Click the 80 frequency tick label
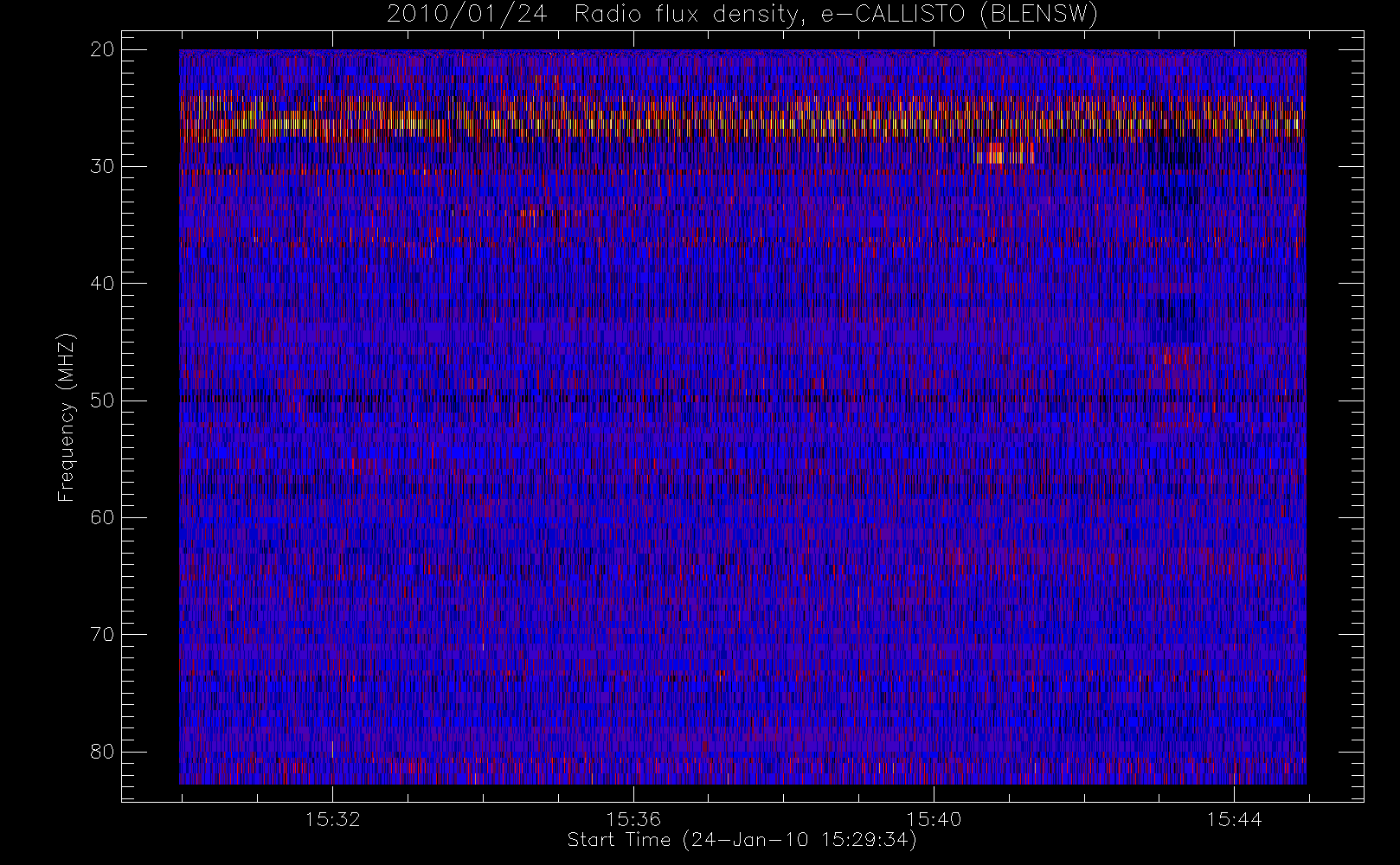 tap(102, 752)
